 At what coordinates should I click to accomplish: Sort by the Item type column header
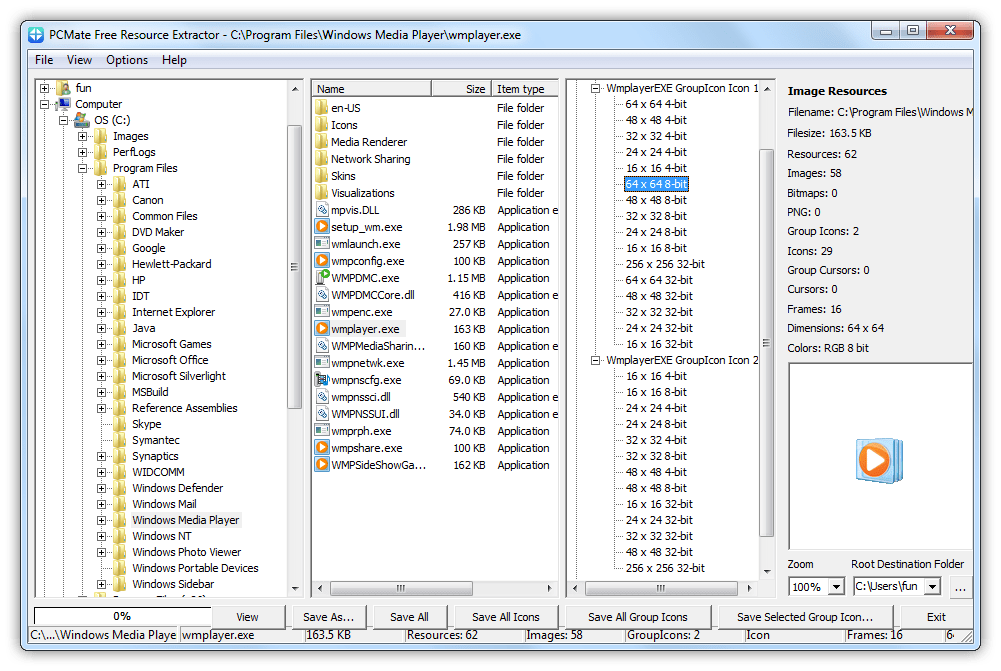(x=525, y=89)
